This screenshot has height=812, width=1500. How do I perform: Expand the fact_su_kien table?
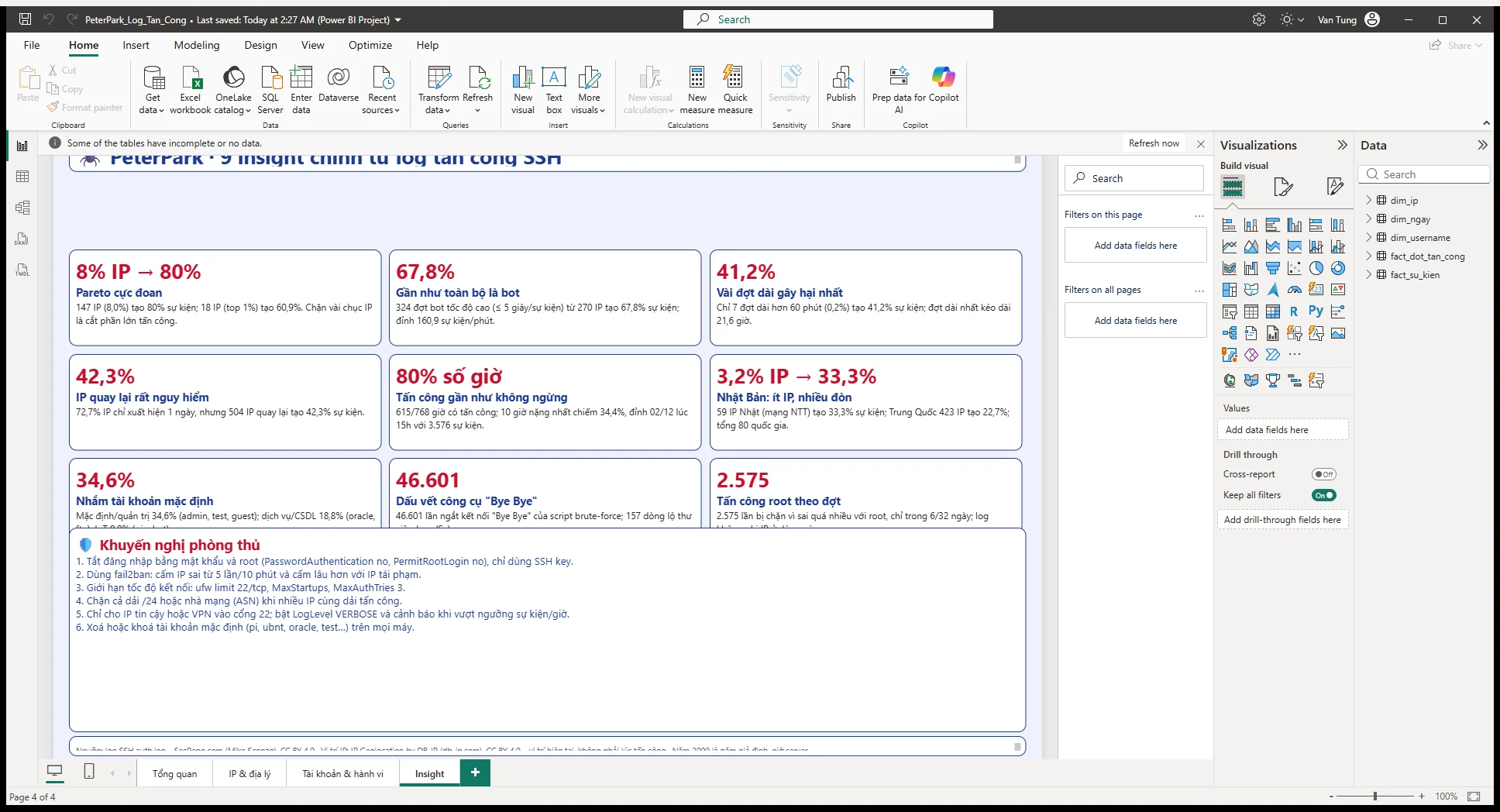click(x=1368, y=274)
